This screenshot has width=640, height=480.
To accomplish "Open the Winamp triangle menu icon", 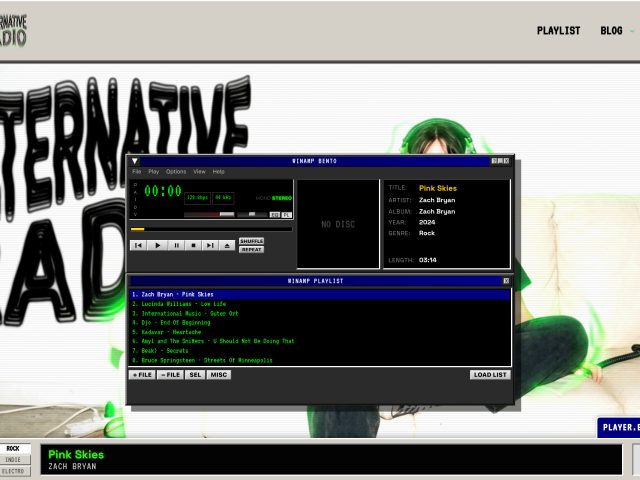I will click(135, 161).
